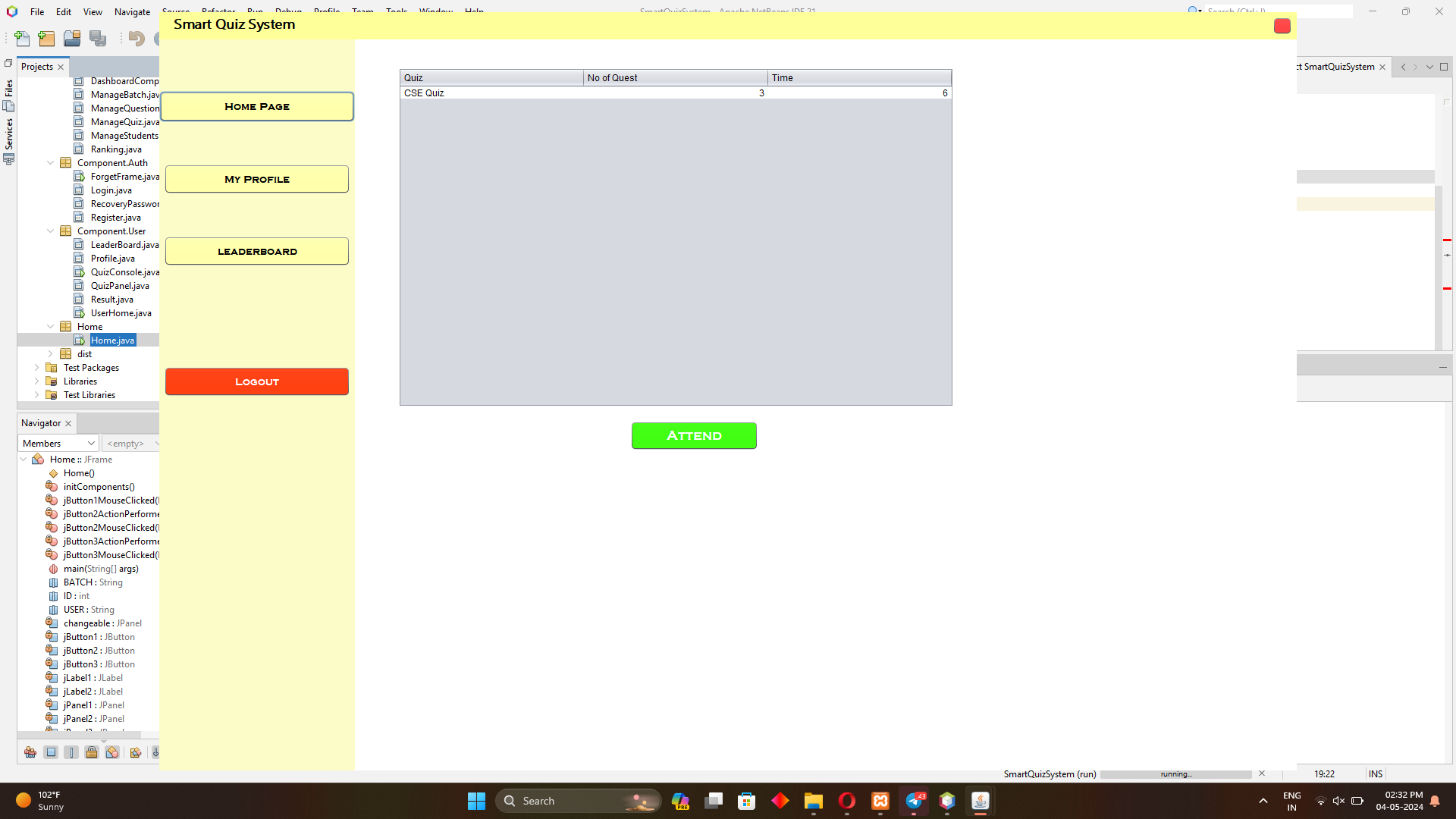Open the Edit menu

64,11
